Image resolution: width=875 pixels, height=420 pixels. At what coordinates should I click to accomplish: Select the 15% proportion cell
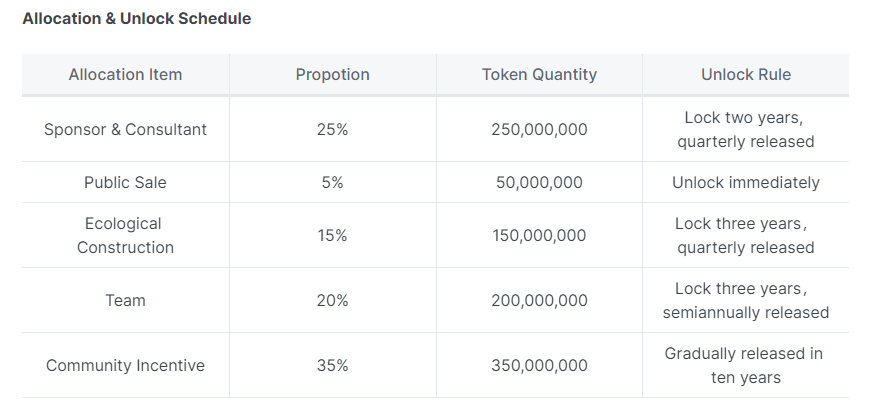coord(332,236)
